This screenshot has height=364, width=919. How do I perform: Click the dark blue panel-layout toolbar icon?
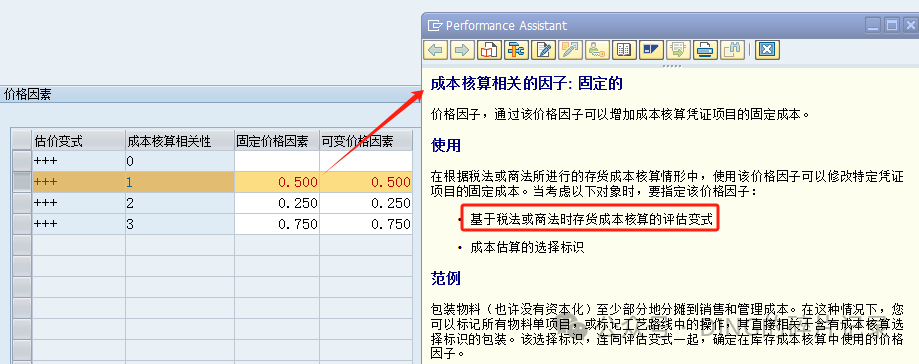coord(651,50)
